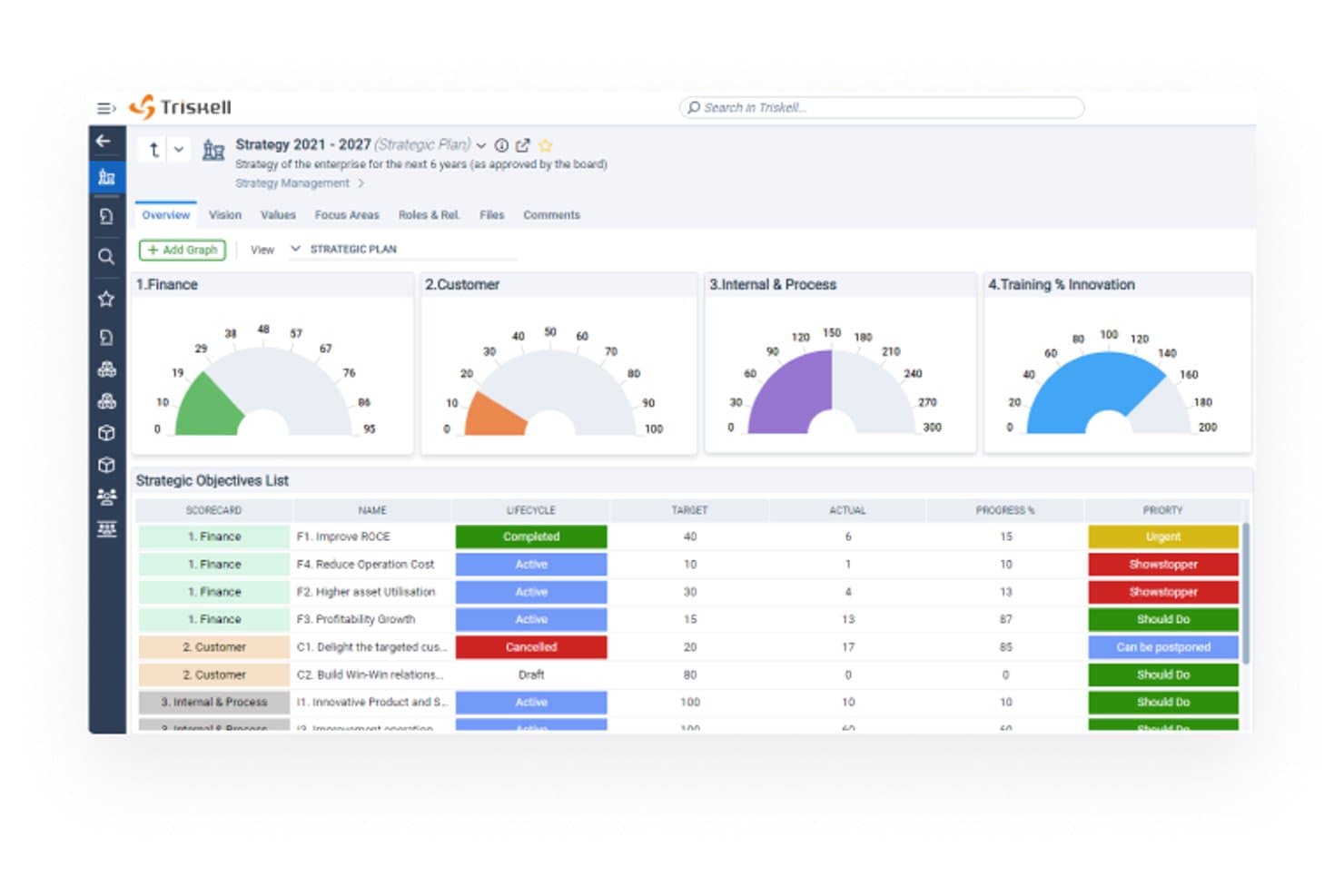1344x896 pixels.
Task: Open the Values tab
Action: [278, 215]
